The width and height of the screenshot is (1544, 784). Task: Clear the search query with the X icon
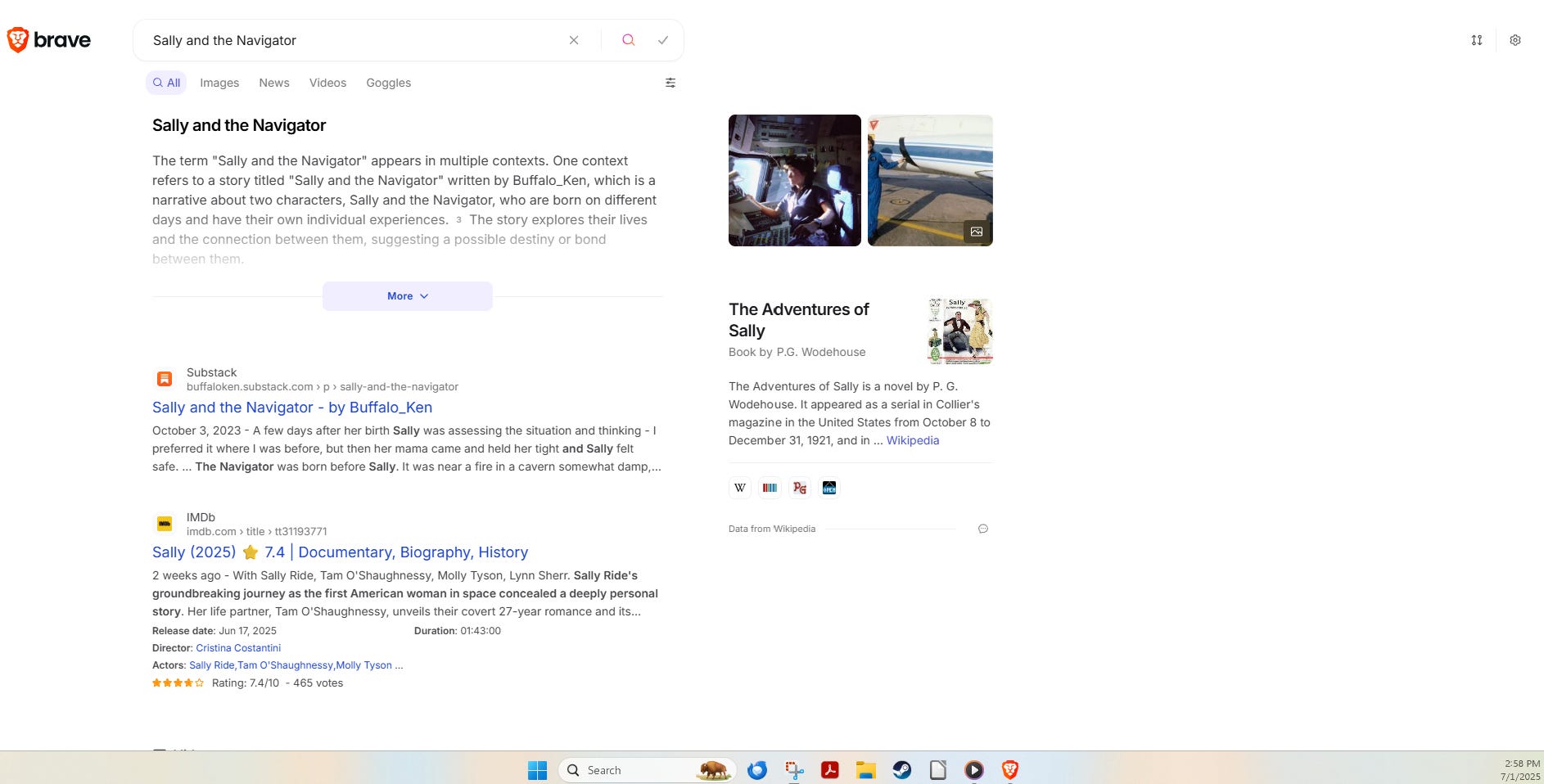574,40
